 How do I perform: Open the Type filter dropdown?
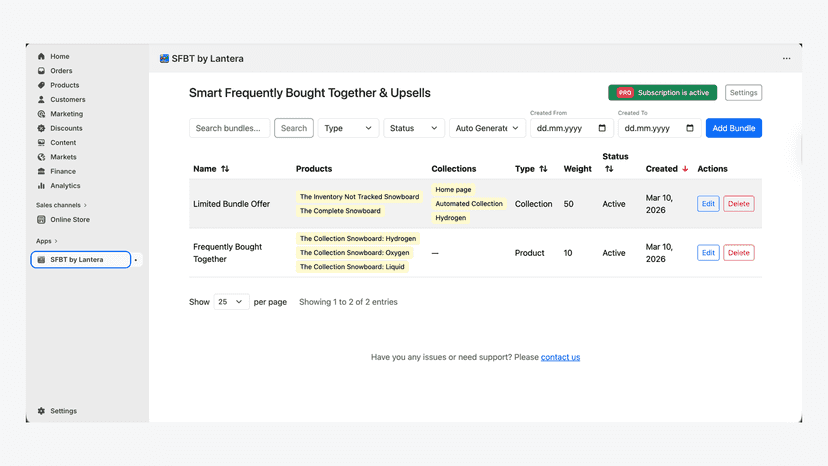coord(349,128)
